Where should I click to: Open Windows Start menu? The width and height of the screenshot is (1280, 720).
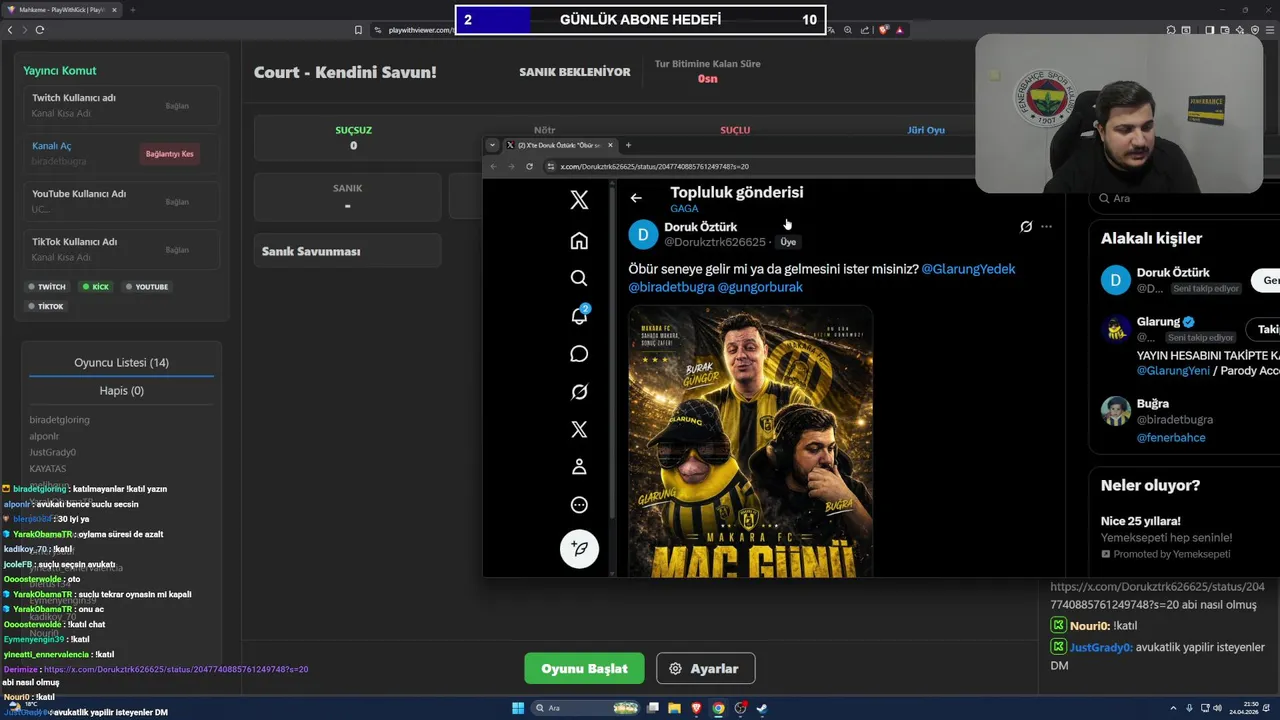[518, 708]
